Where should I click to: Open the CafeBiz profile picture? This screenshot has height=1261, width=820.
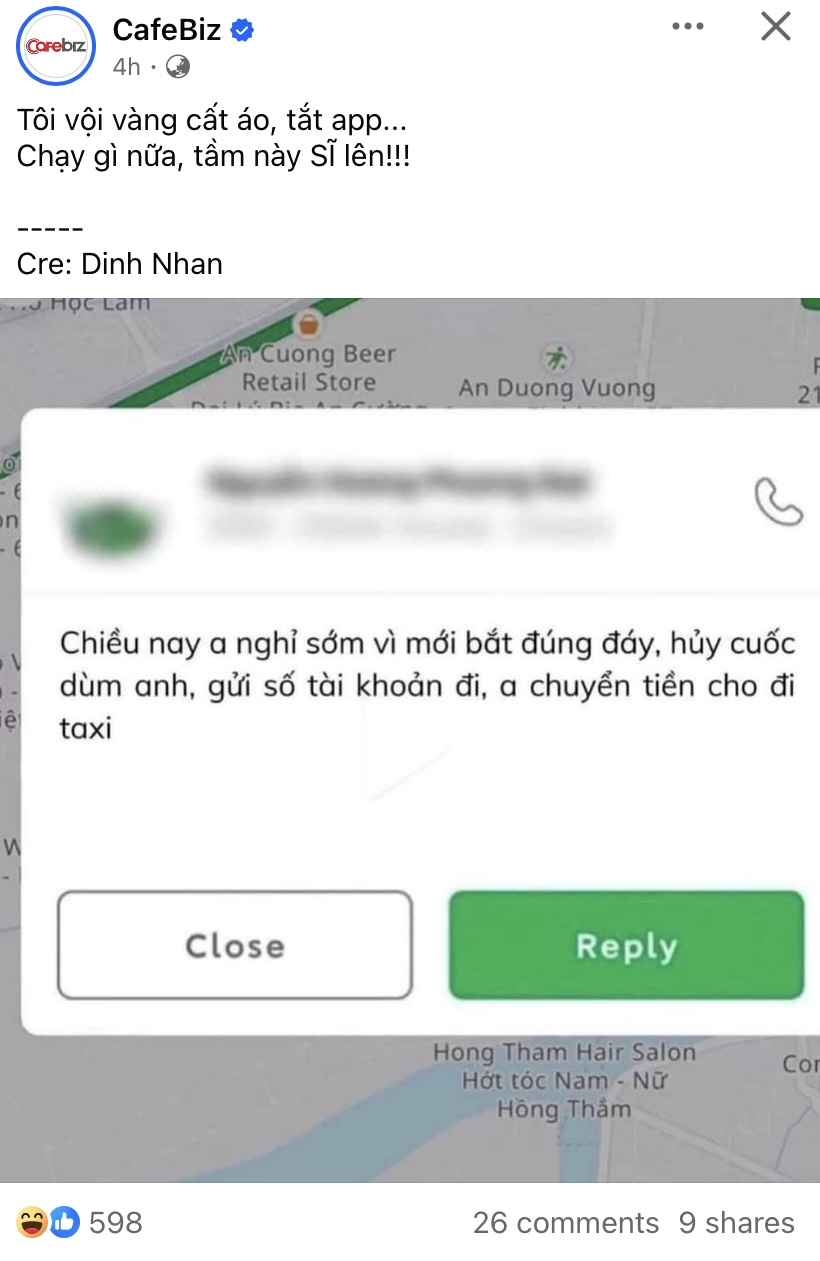point(56,46)
